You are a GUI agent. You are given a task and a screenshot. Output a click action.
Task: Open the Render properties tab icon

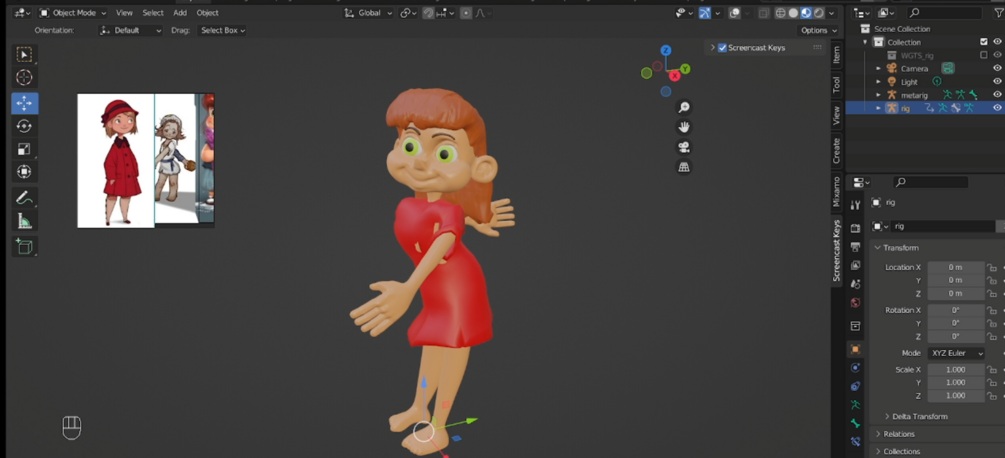coord(855,228)
